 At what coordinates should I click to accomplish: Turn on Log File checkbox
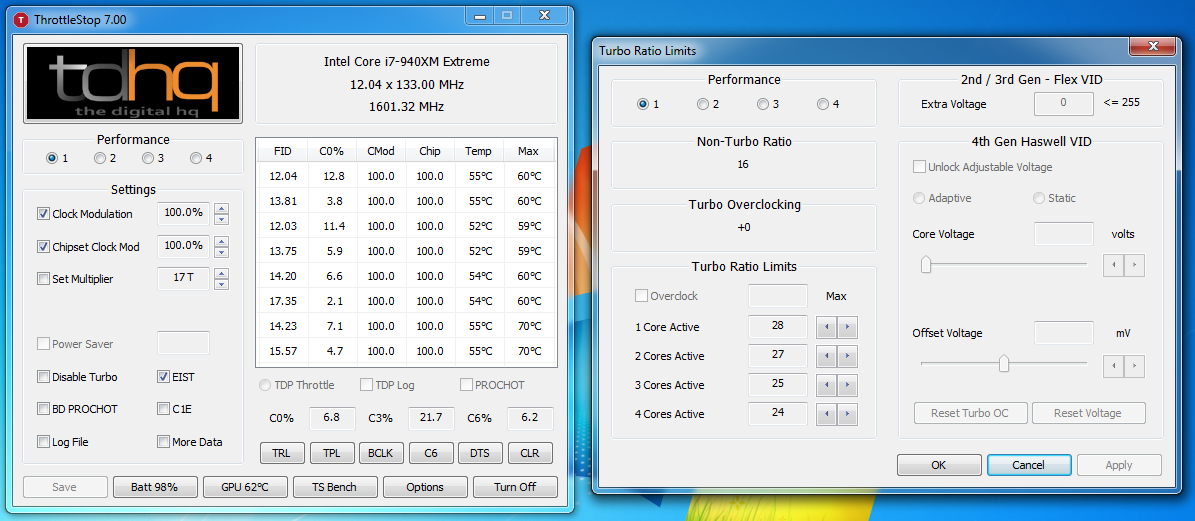point(43,442)
